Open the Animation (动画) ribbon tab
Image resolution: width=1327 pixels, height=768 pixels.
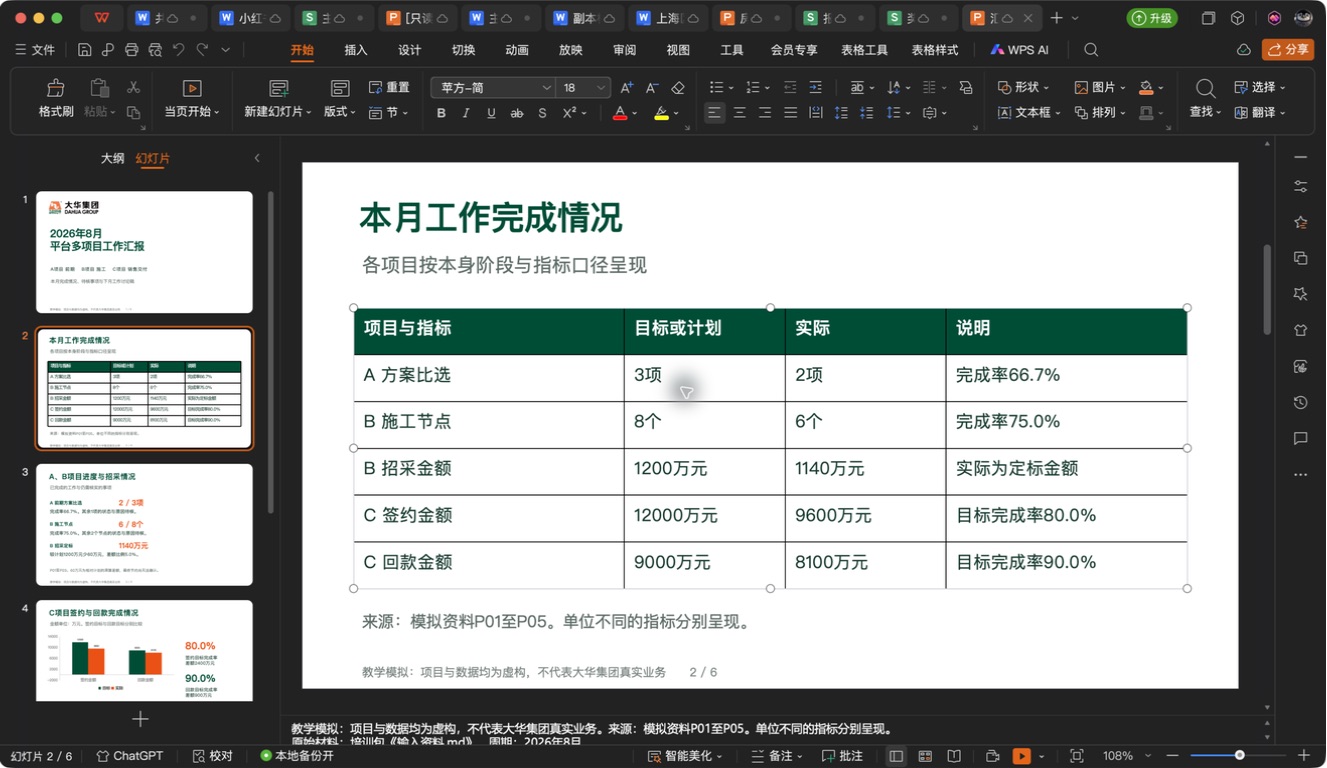point(517,50)
